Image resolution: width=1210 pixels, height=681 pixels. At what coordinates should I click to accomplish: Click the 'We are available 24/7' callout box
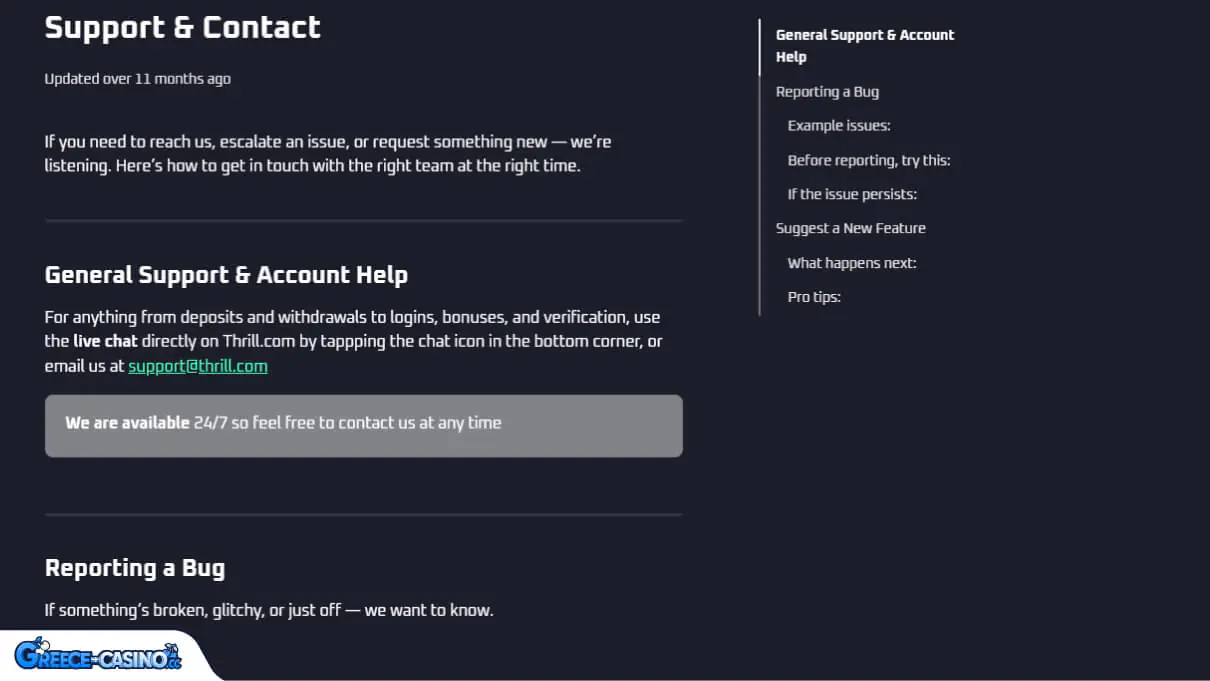[364, 426]
